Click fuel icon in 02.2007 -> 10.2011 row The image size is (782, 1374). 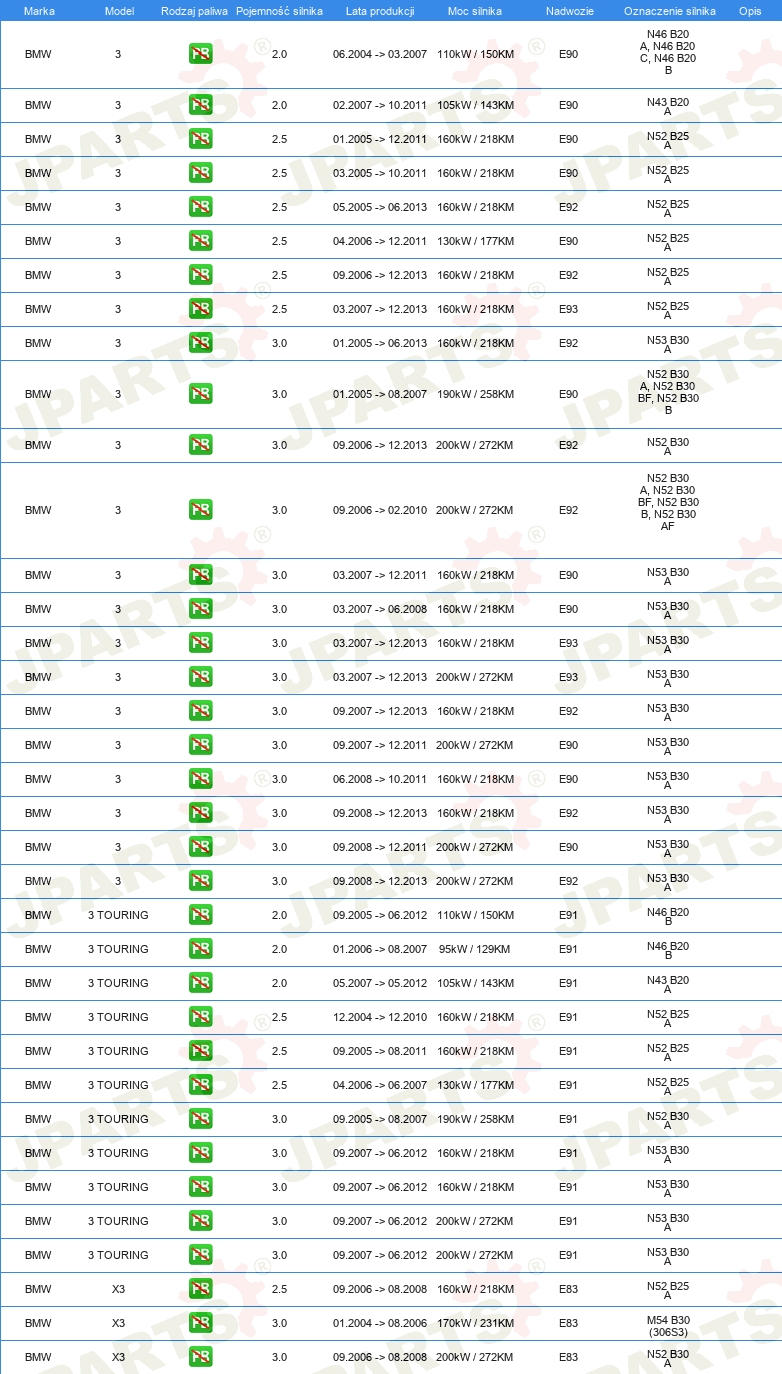tap(200, 105)
